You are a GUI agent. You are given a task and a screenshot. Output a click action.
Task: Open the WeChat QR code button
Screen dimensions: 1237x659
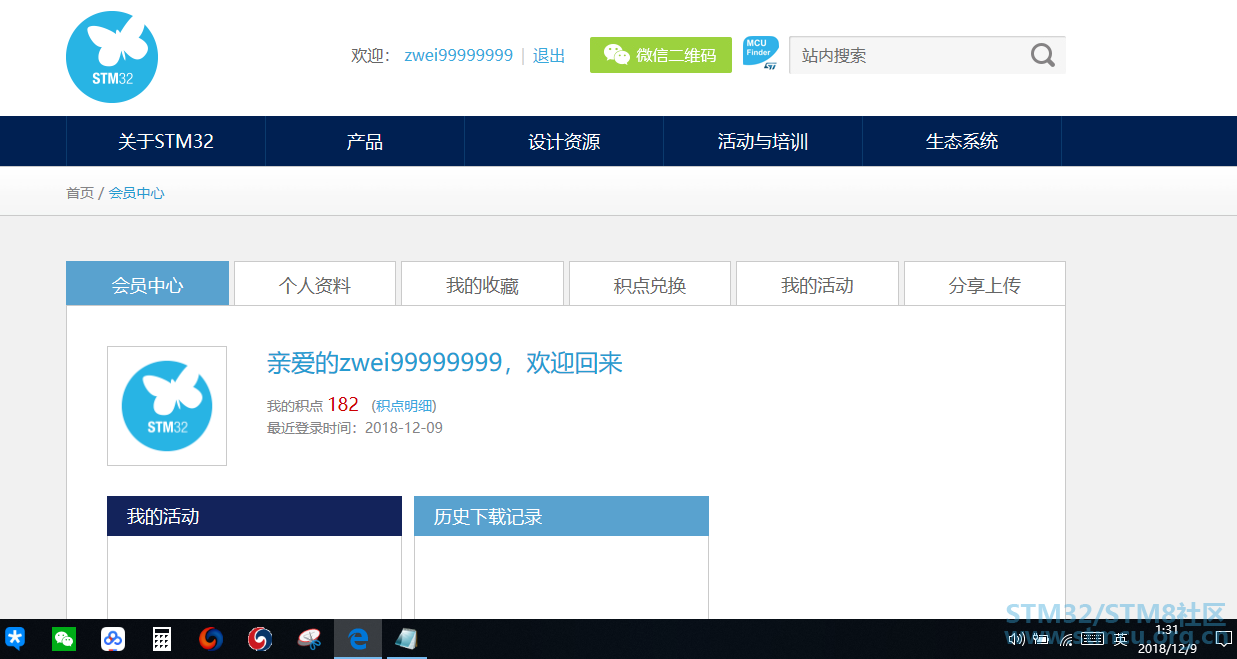click(x=661, y=55)
